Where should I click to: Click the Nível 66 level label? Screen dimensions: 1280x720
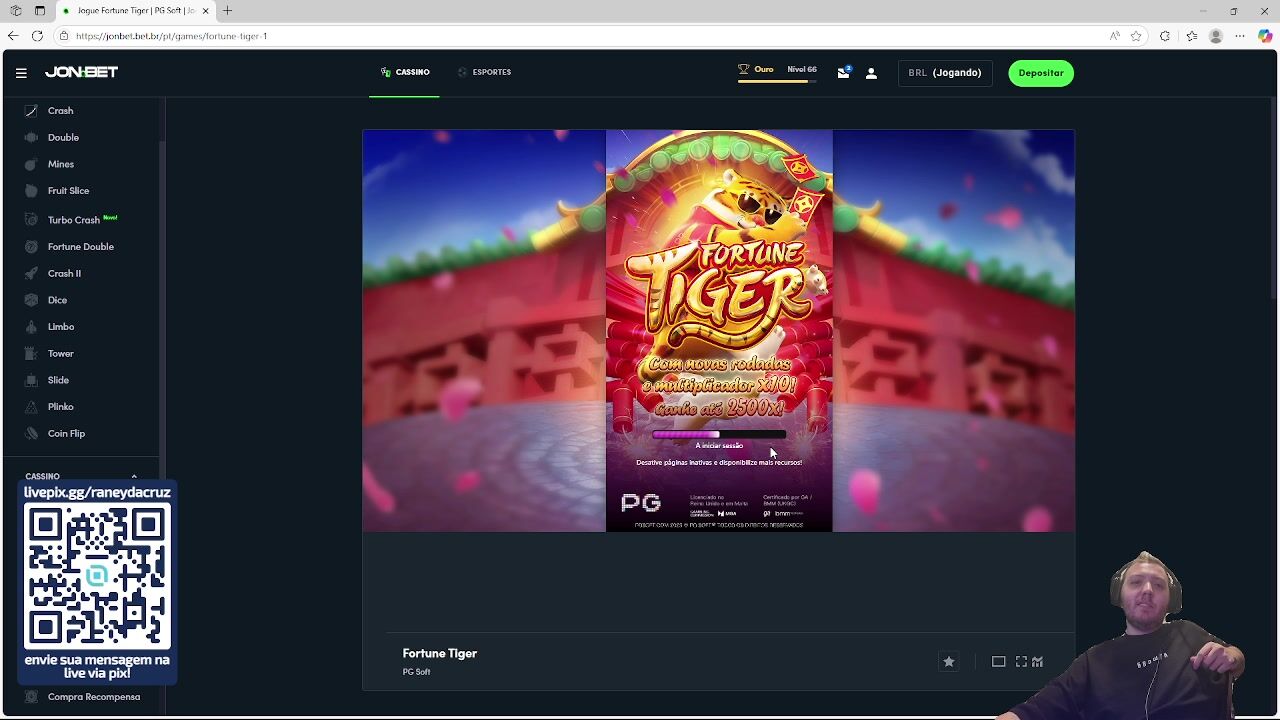coord(802,70)
